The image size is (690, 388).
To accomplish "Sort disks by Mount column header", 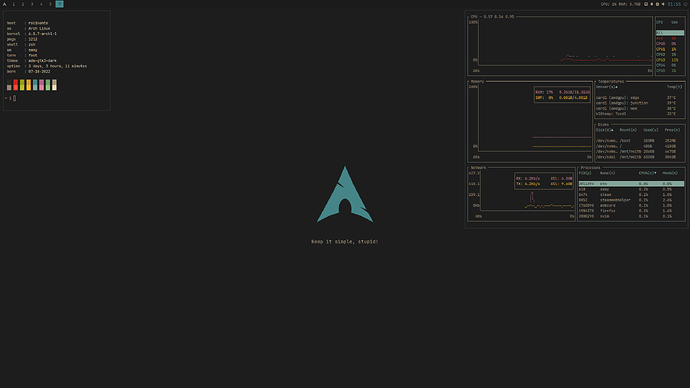I will tap(628, 130).
